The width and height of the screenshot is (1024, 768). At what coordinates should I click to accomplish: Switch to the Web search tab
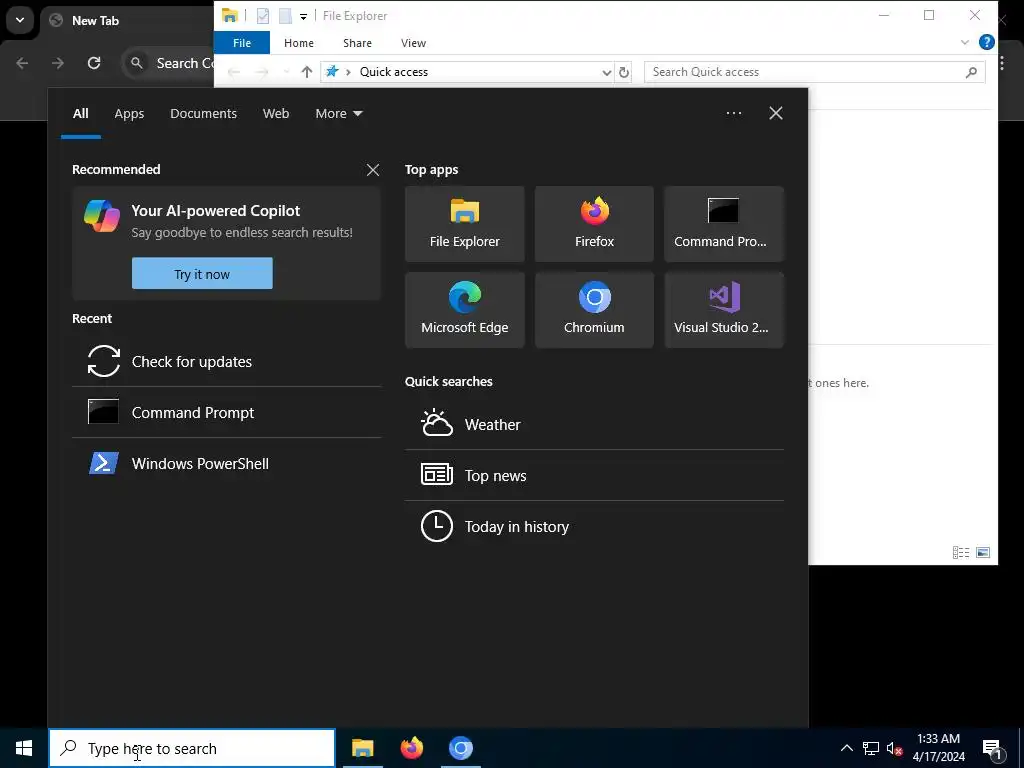click(276, 113)
